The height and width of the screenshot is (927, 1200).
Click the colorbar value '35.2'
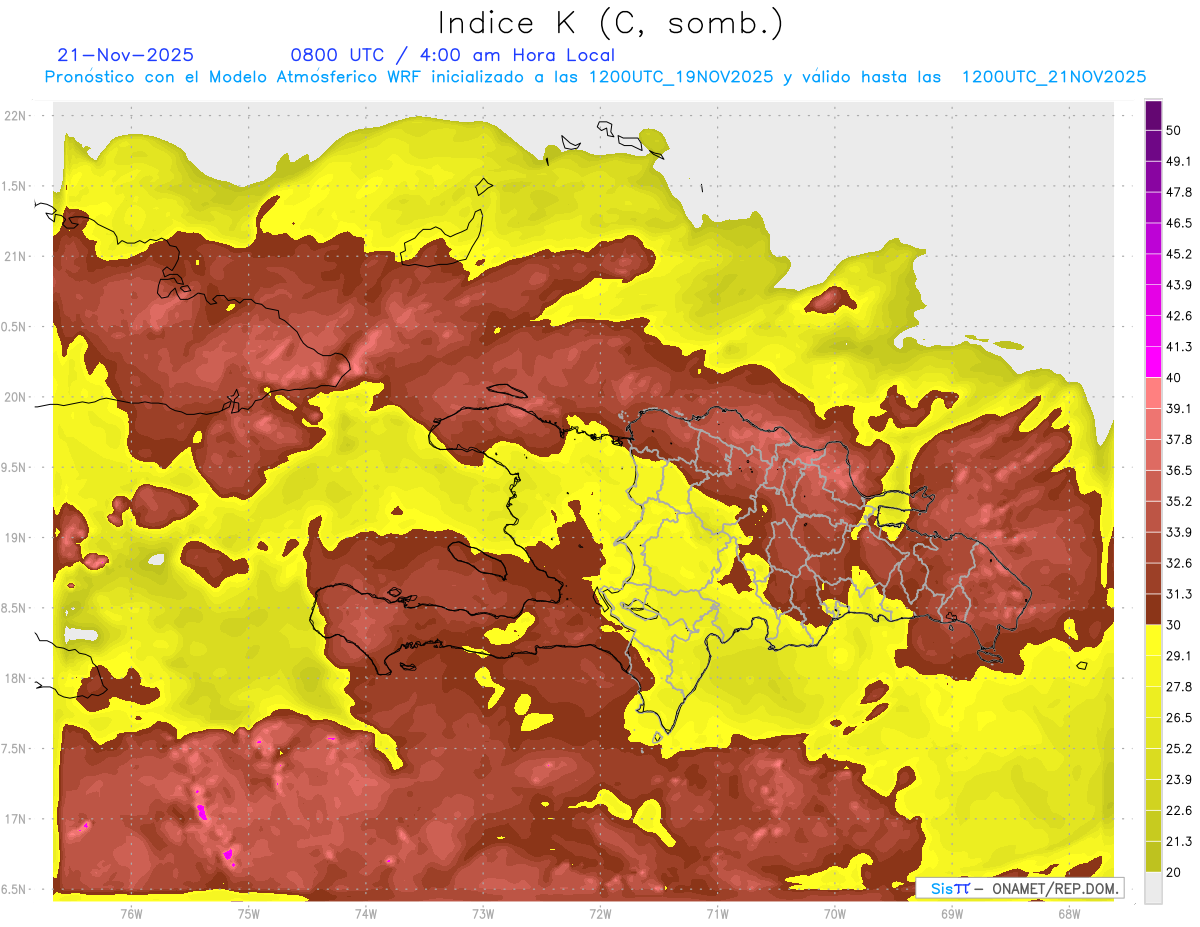(x=1179, y=501)
